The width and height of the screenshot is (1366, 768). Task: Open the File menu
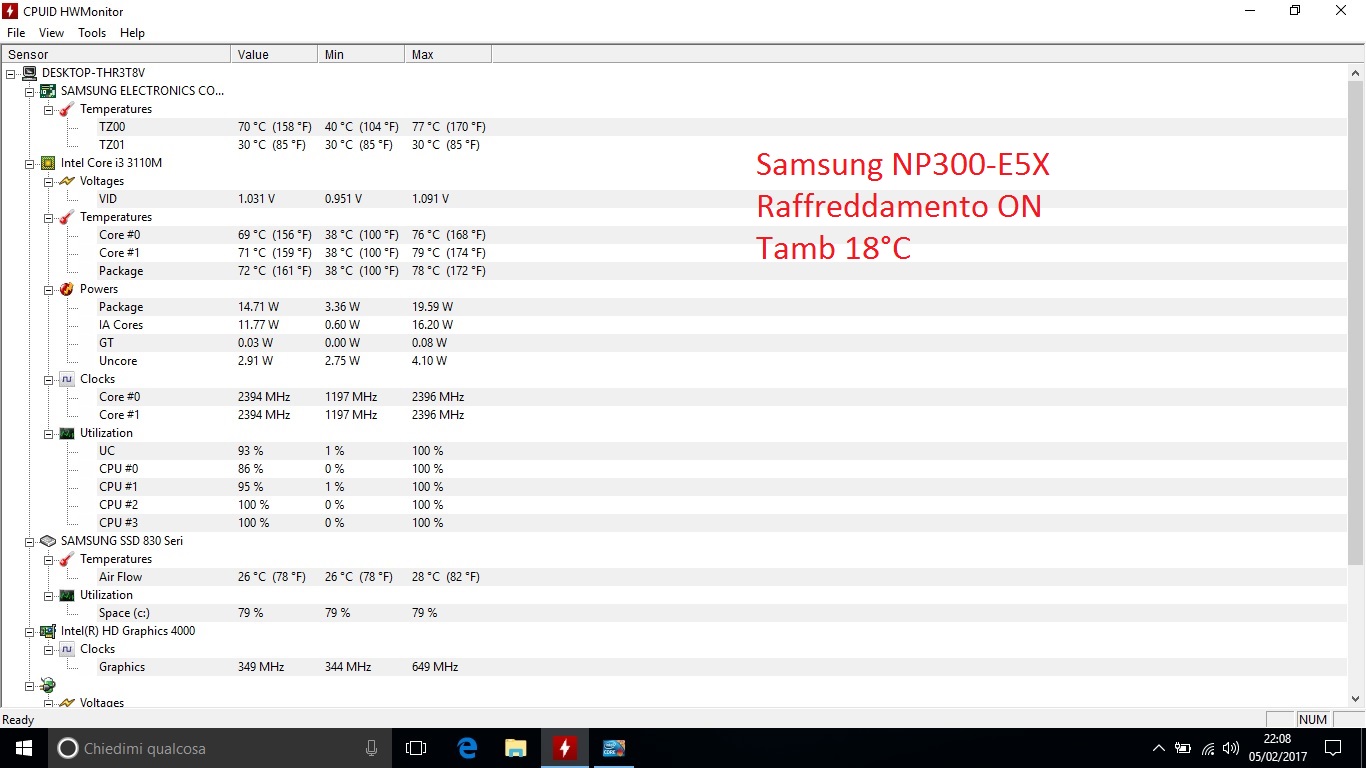tap(16, 33)
